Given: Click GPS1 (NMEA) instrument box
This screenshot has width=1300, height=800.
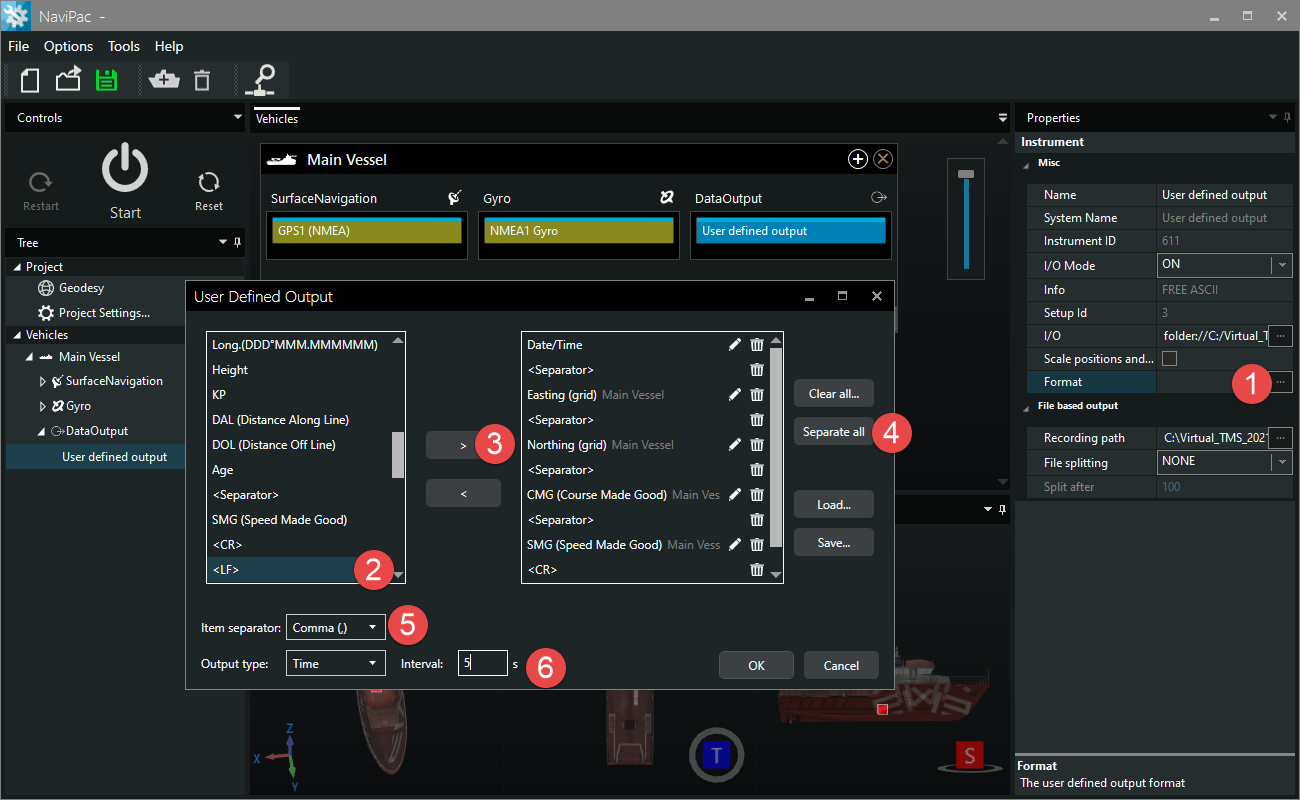Looking at the screenshot, I should click(367, 231).
